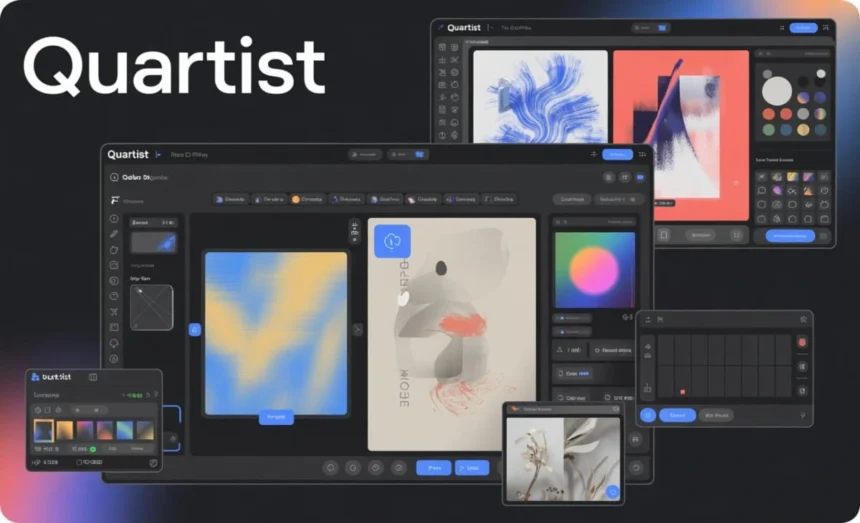Select the rightmost tab in the main tool tab row

tap(499, 200)
